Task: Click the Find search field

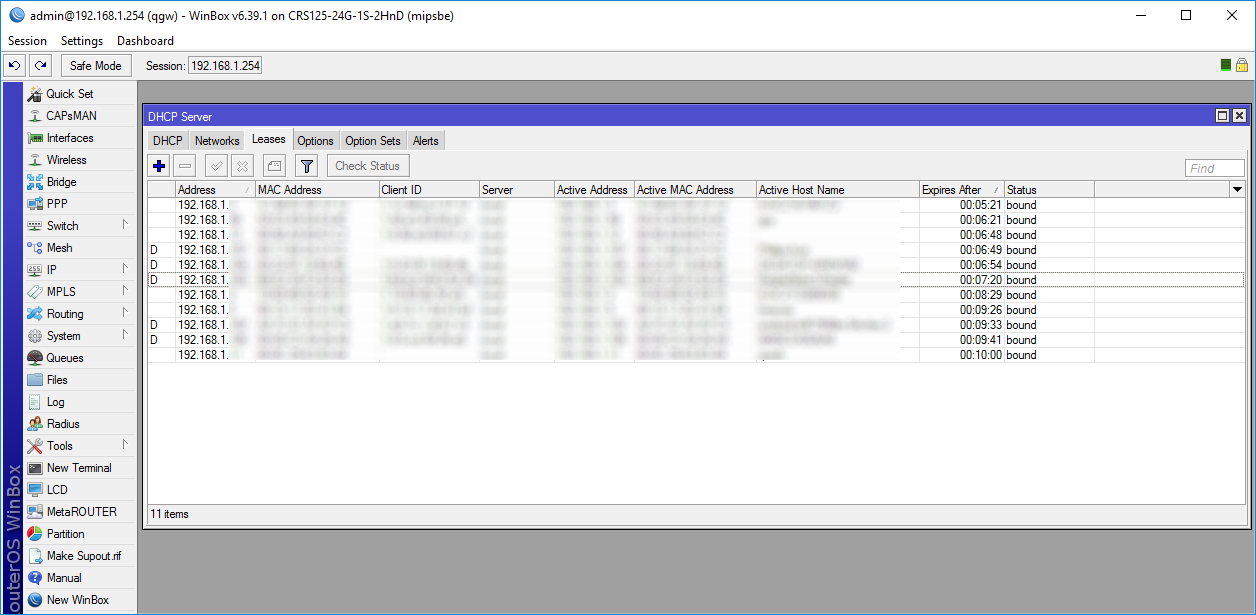Action: 1215,168
